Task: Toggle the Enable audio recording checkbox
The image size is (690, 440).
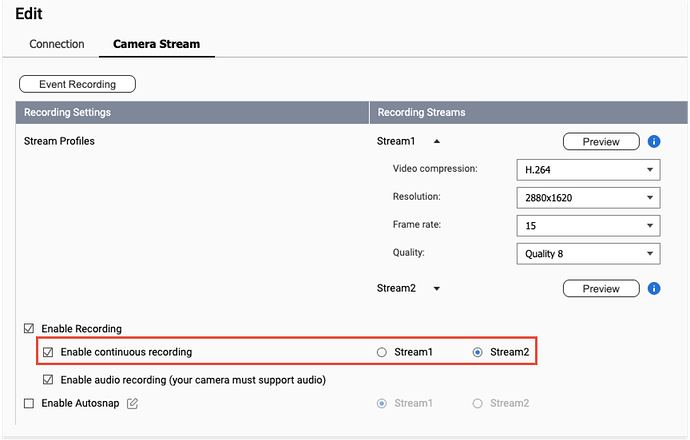Action: click(48, 380)
